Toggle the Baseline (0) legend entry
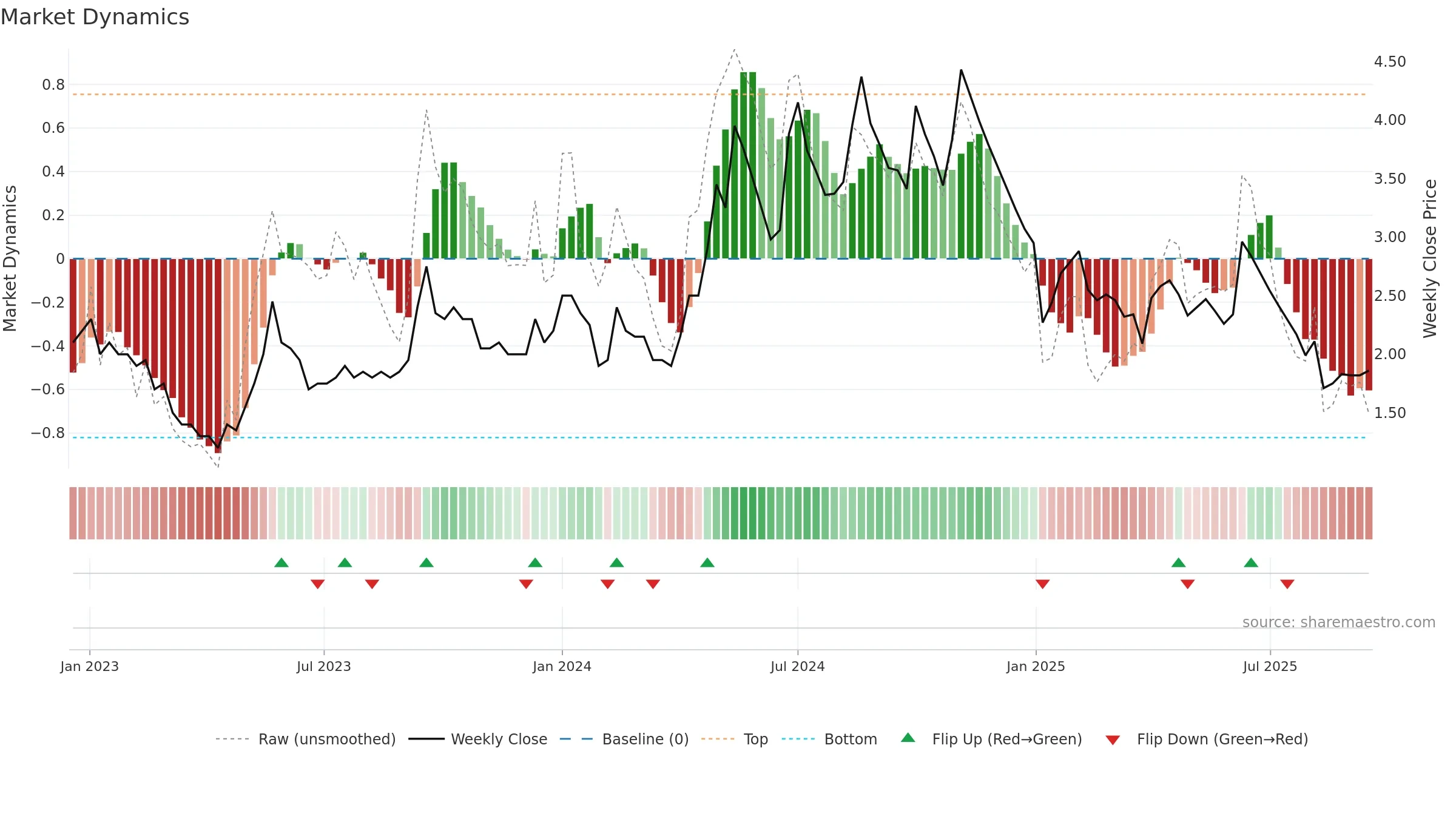The width and height of the screenshot is (1456, 819). pos(645,739)
